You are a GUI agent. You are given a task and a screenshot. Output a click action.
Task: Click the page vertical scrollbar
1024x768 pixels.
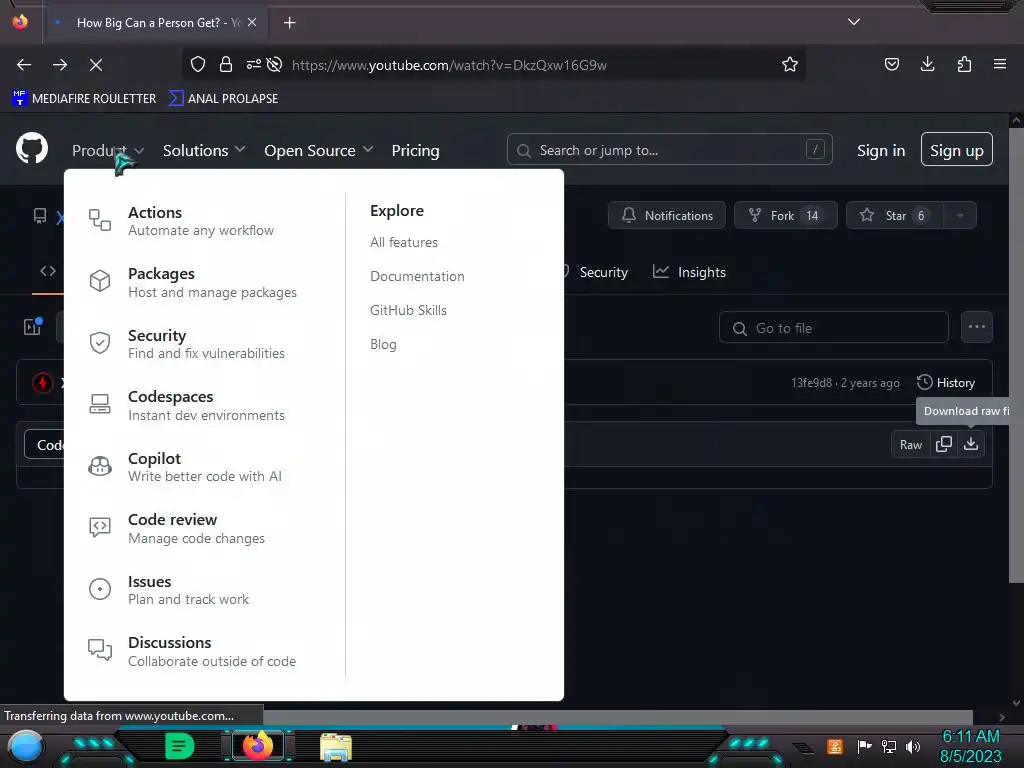pos(1016,353)
